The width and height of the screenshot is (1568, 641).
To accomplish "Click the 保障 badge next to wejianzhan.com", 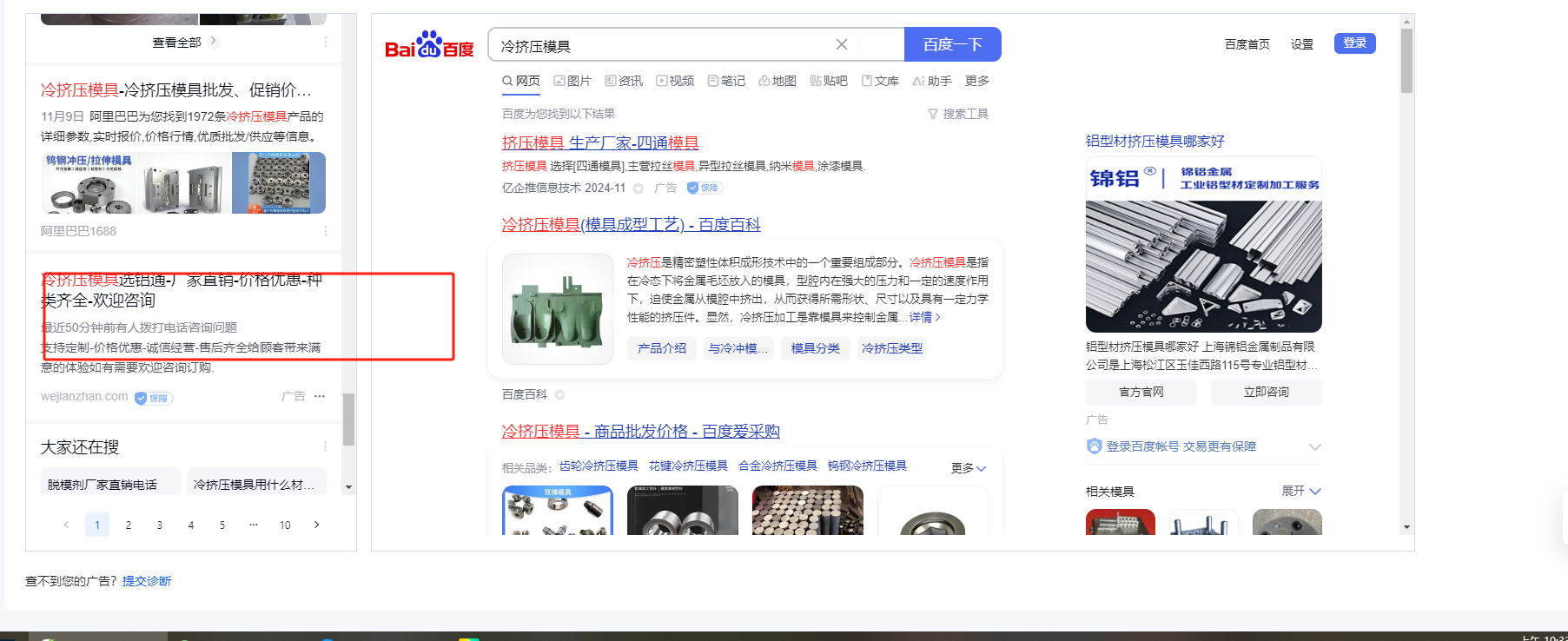I will click(154, 398).
